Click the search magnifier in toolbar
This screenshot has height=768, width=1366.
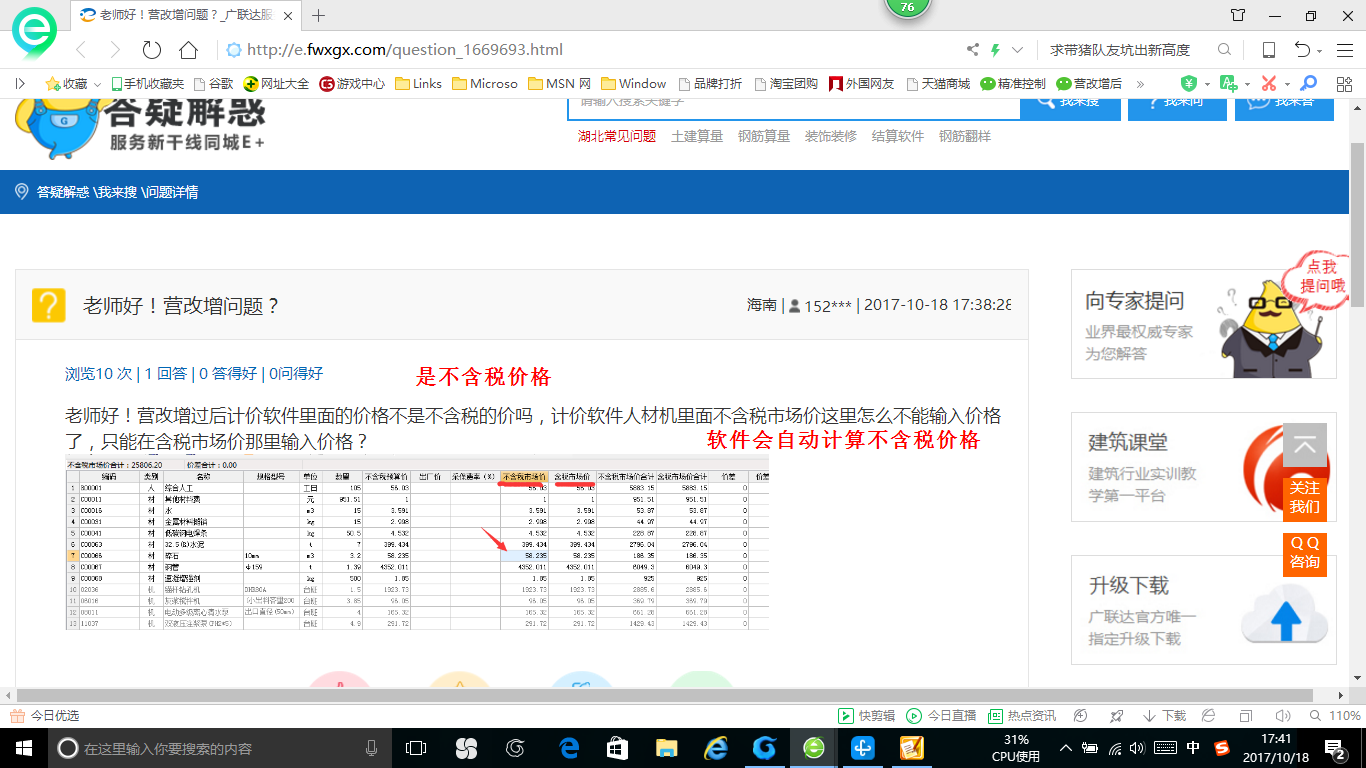[x=1224, y=50]
